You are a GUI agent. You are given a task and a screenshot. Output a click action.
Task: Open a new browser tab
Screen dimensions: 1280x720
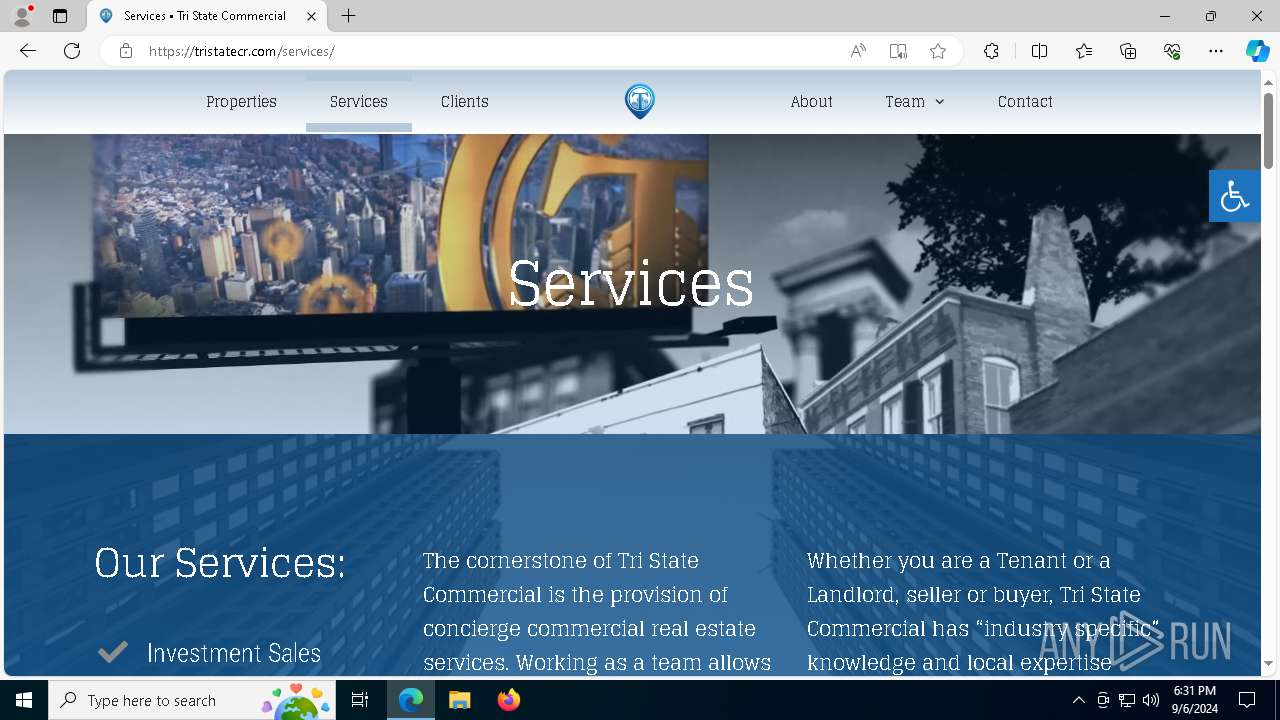tap(348, 16)
